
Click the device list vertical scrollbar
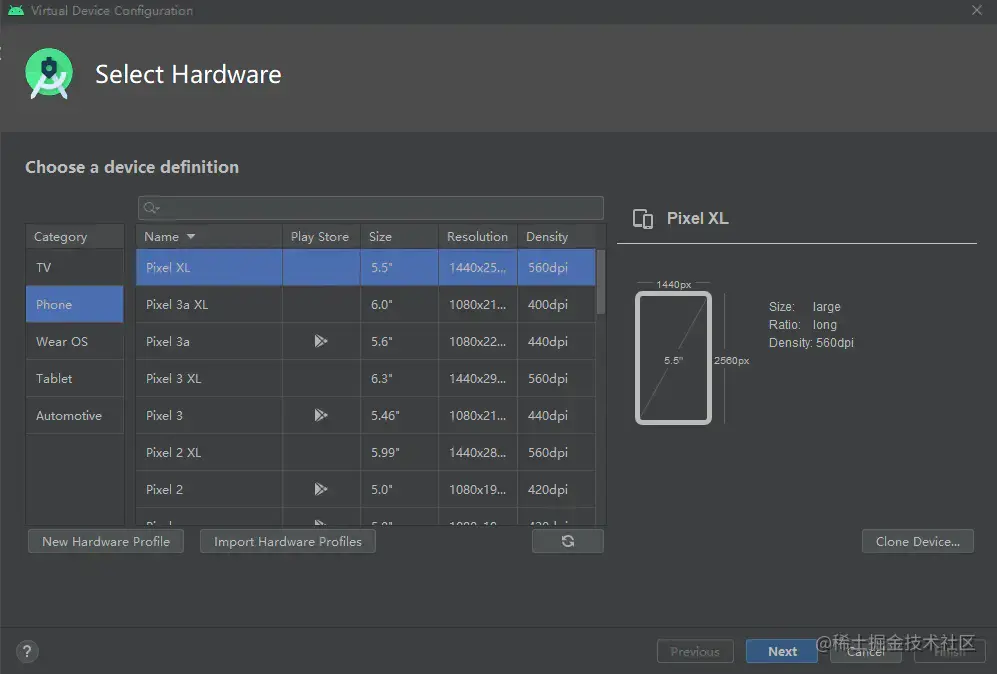coord(601,282)
